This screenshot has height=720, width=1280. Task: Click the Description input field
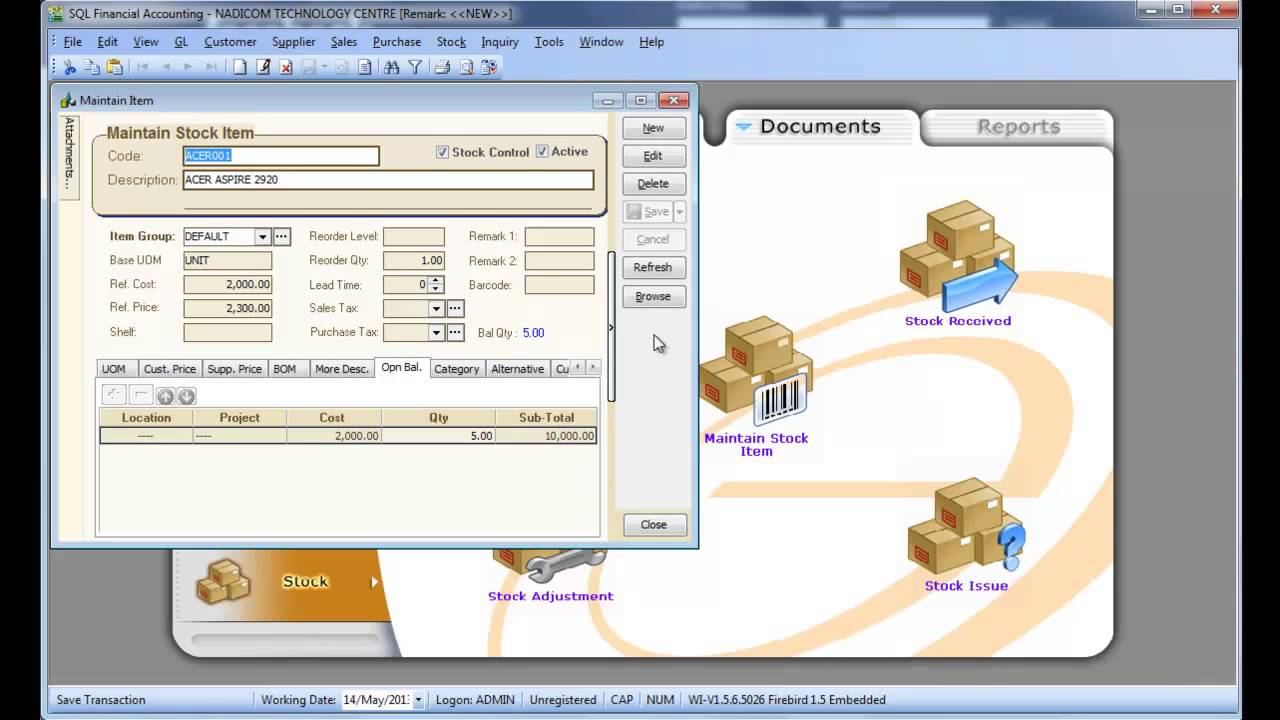point(388,180)
